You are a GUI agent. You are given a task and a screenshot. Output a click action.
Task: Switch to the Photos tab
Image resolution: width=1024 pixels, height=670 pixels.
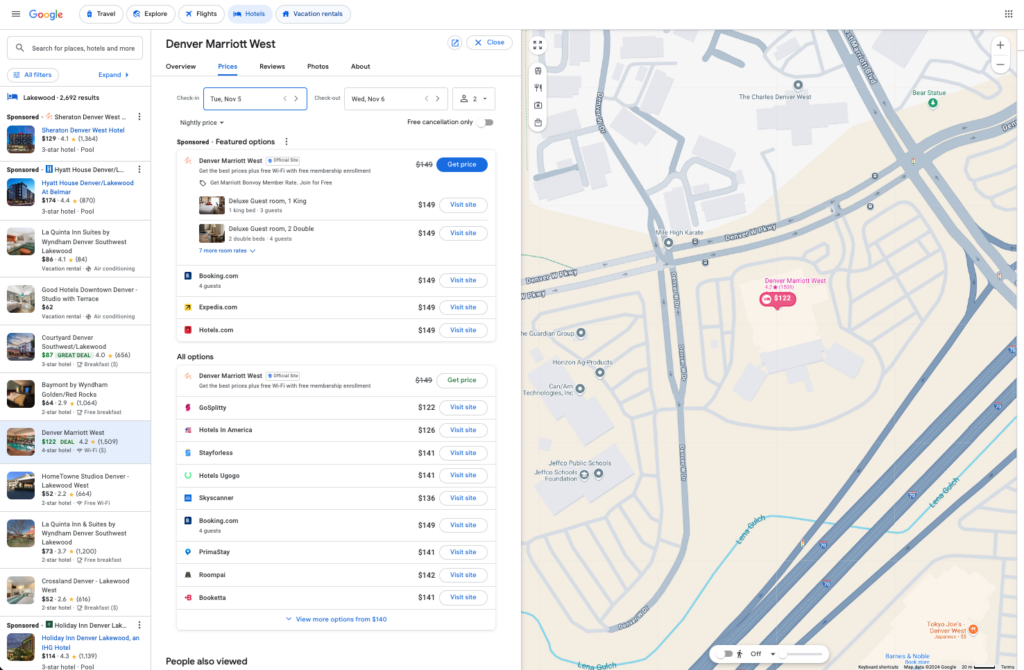pos(317,67)
